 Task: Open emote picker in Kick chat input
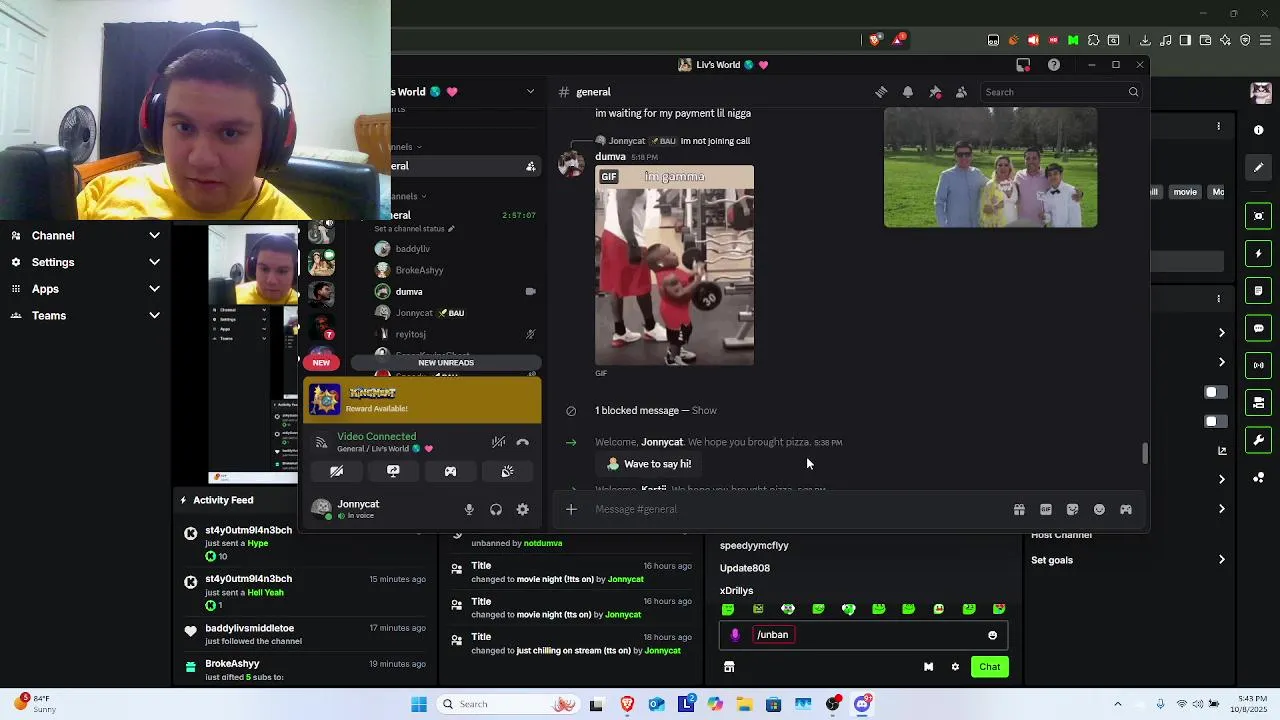(992, 635)
